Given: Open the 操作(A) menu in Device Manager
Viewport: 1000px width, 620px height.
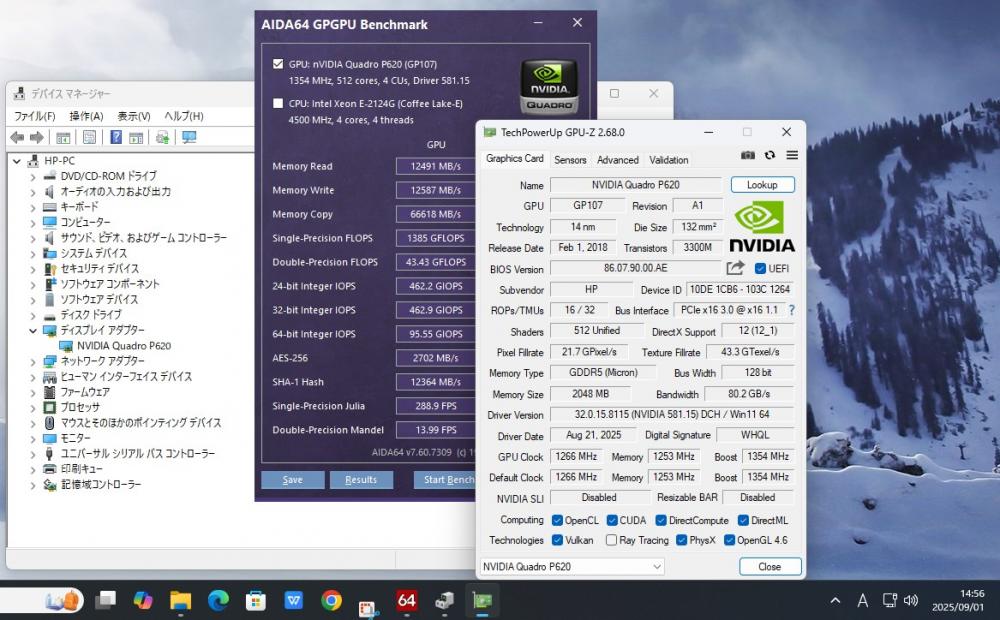Looking at the screenshot, I should click(86, 116).
